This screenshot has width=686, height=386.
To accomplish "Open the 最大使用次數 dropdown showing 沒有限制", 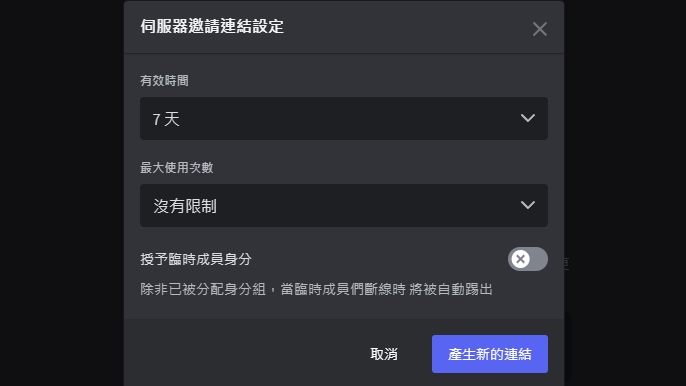I will pos(344,206).
